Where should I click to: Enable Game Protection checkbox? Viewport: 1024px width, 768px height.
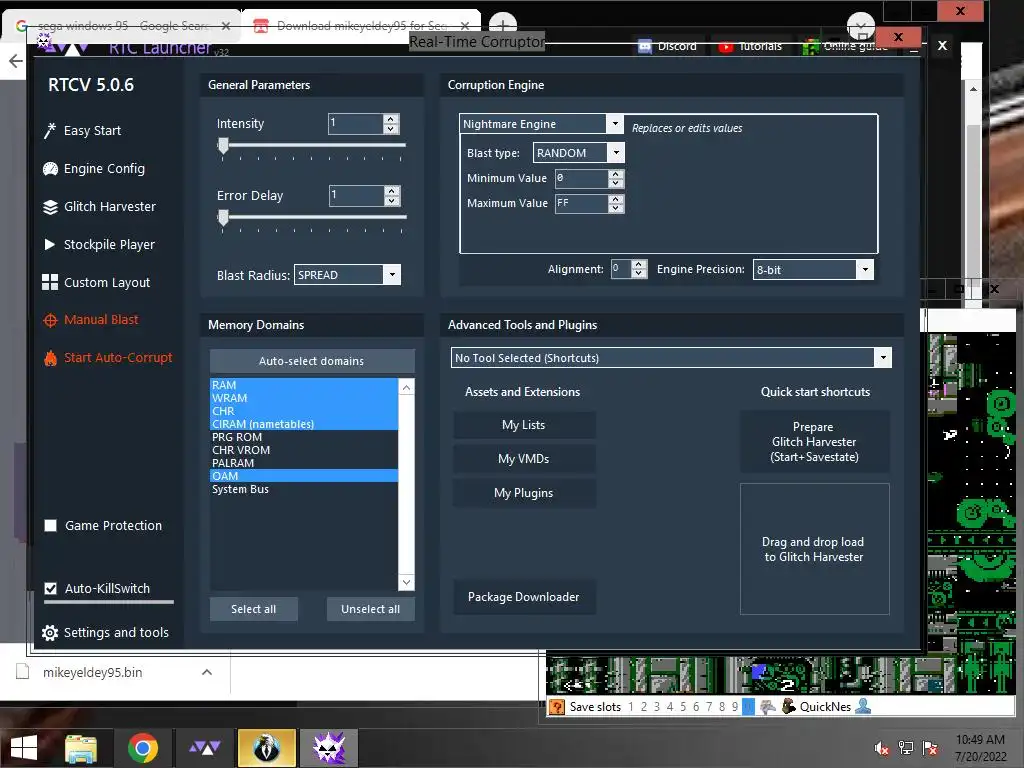coord(50,526)
